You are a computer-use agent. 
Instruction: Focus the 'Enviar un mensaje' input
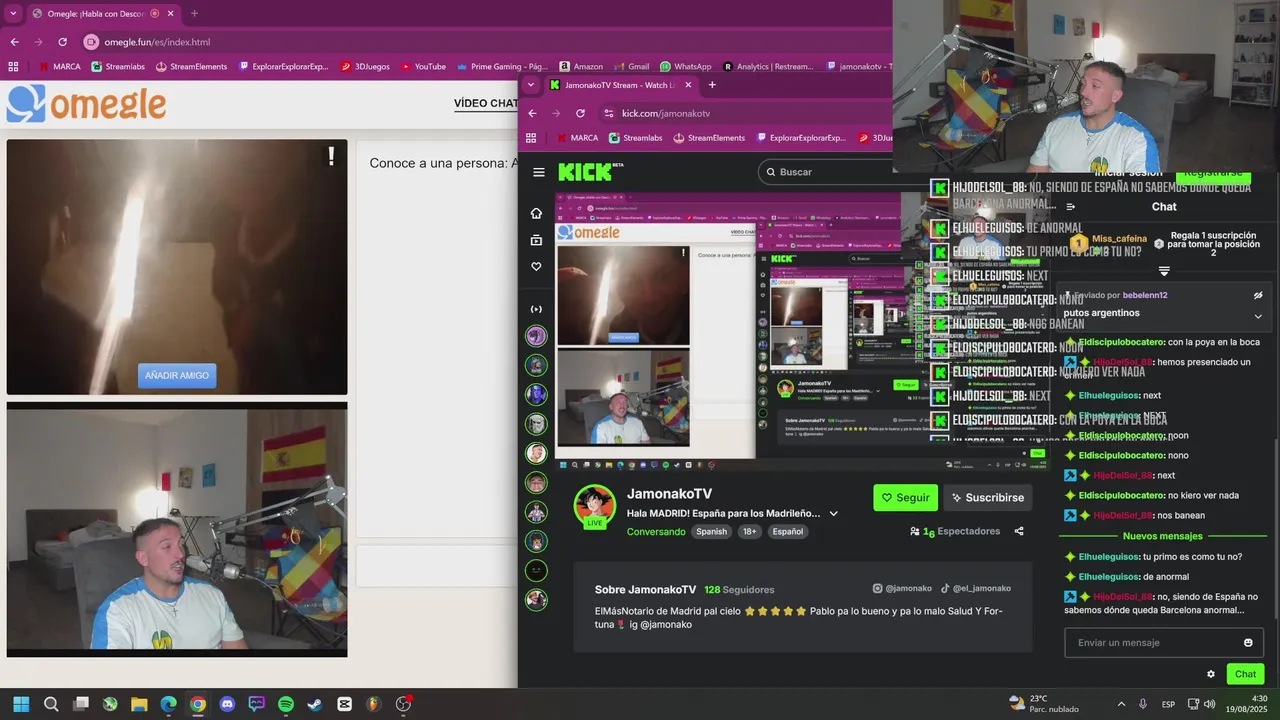[x=1163, y=643]
